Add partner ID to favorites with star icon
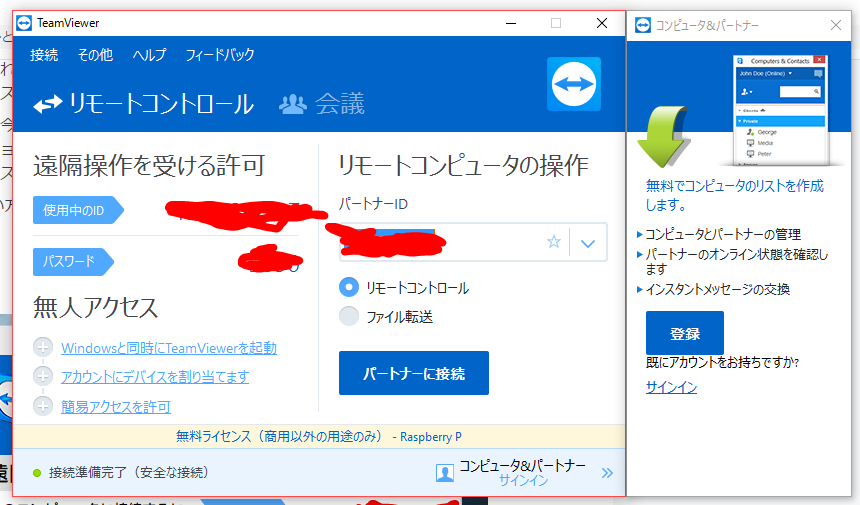 pyautogui.click(x=554, y=242)
